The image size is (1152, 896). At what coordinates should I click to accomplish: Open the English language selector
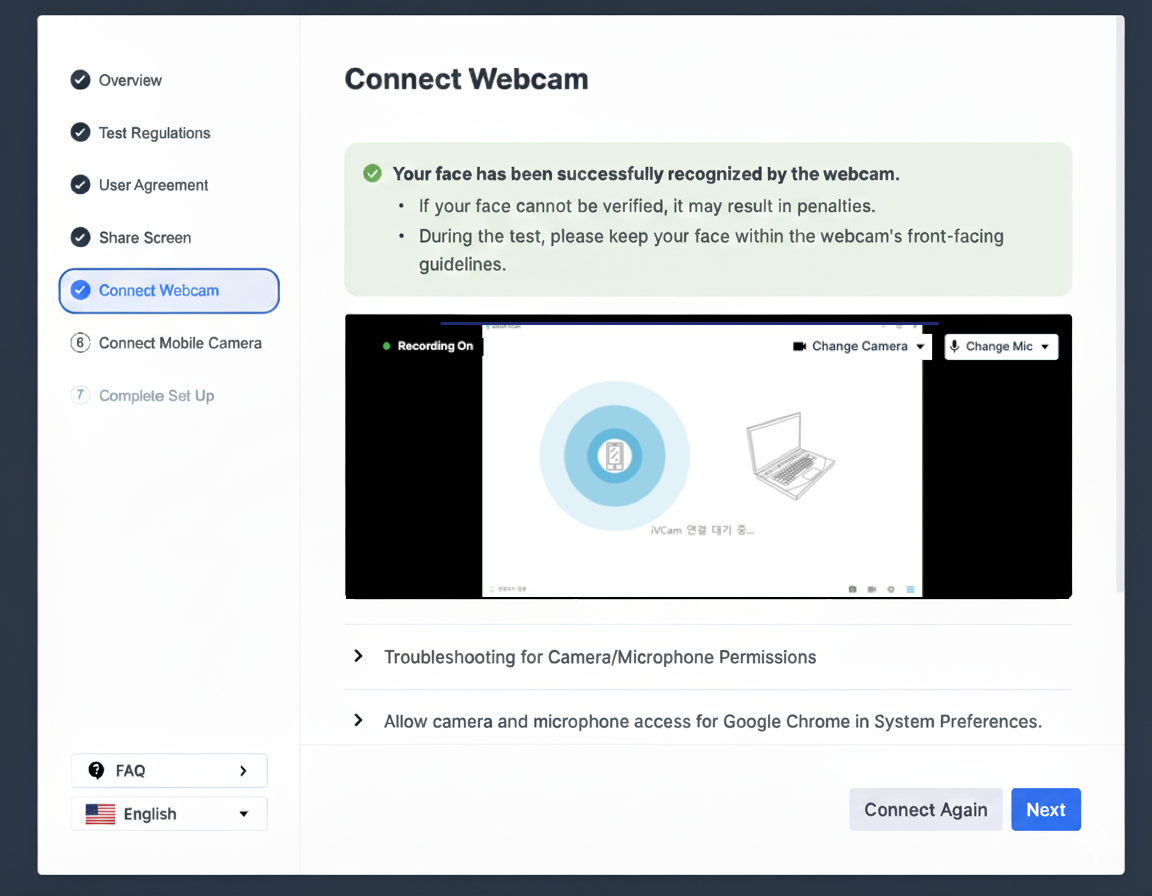tap(169, 814)
